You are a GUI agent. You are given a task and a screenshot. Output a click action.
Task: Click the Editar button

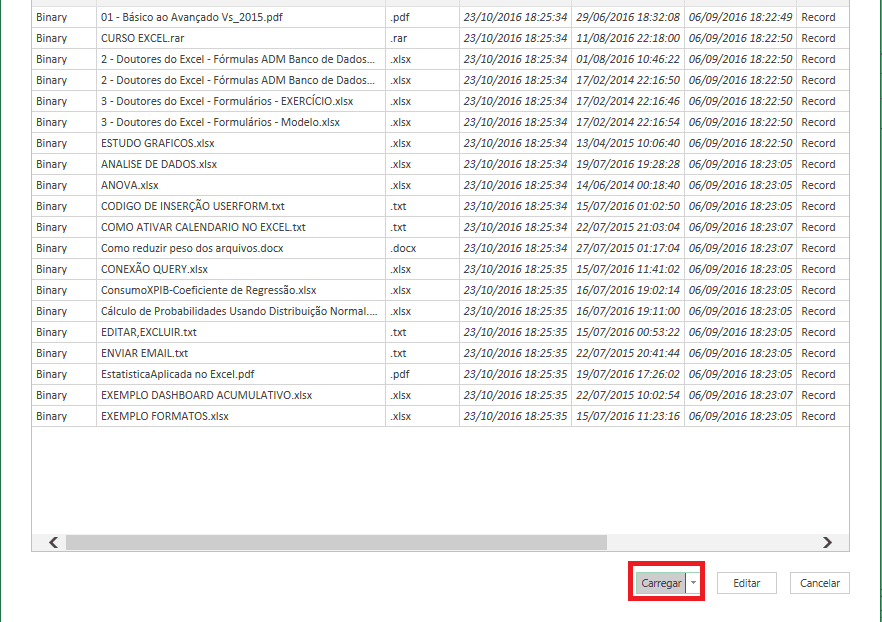coord(746,583)
